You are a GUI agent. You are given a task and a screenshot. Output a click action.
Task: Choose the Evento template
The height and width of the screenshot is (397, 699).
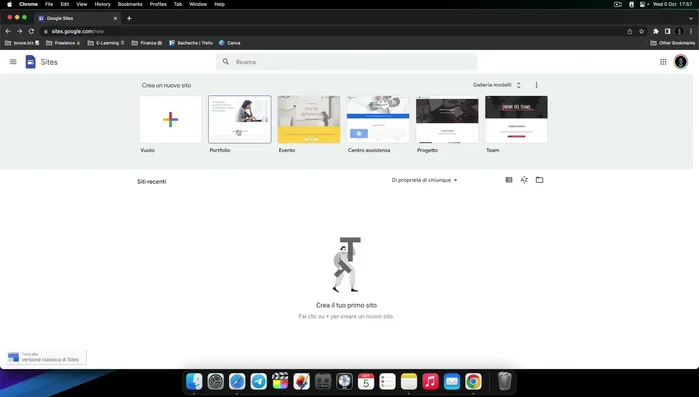309,119
